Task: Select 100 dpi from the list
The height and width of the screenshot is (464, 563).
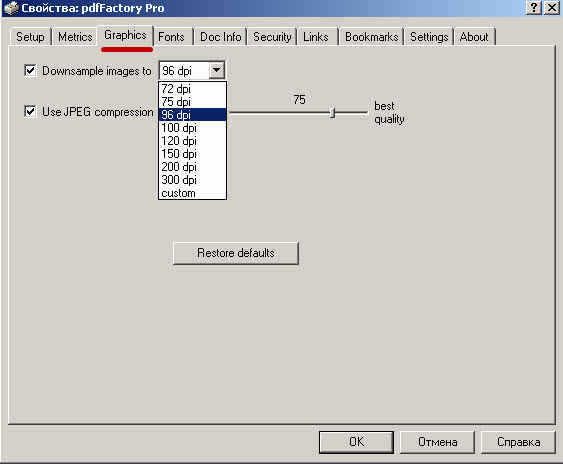Action: 192,128
